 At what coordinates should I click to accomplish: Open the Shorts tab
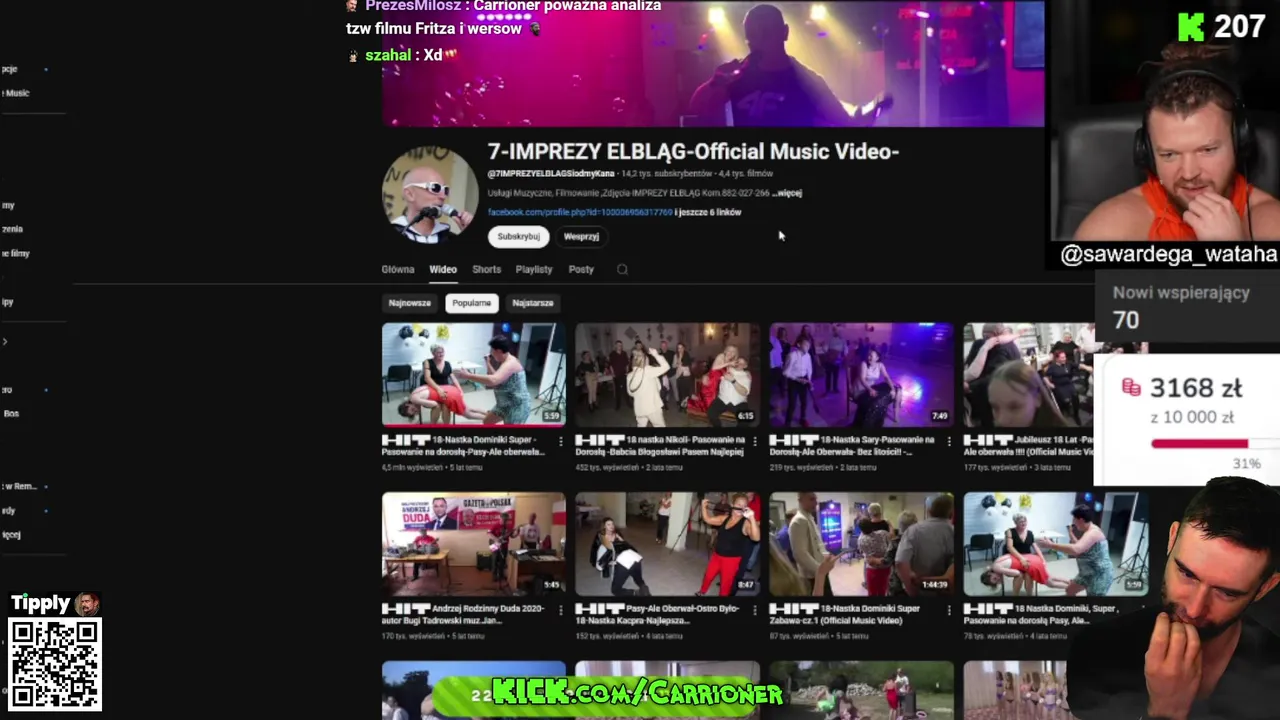tap(486, 269)
